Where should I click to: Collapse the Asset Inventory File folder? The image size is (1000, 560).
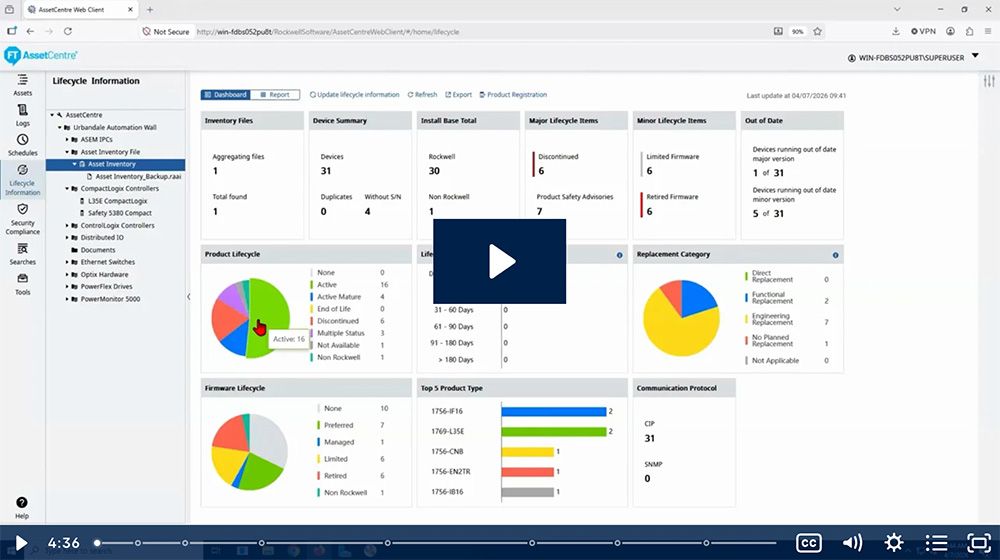coord(67,152)
